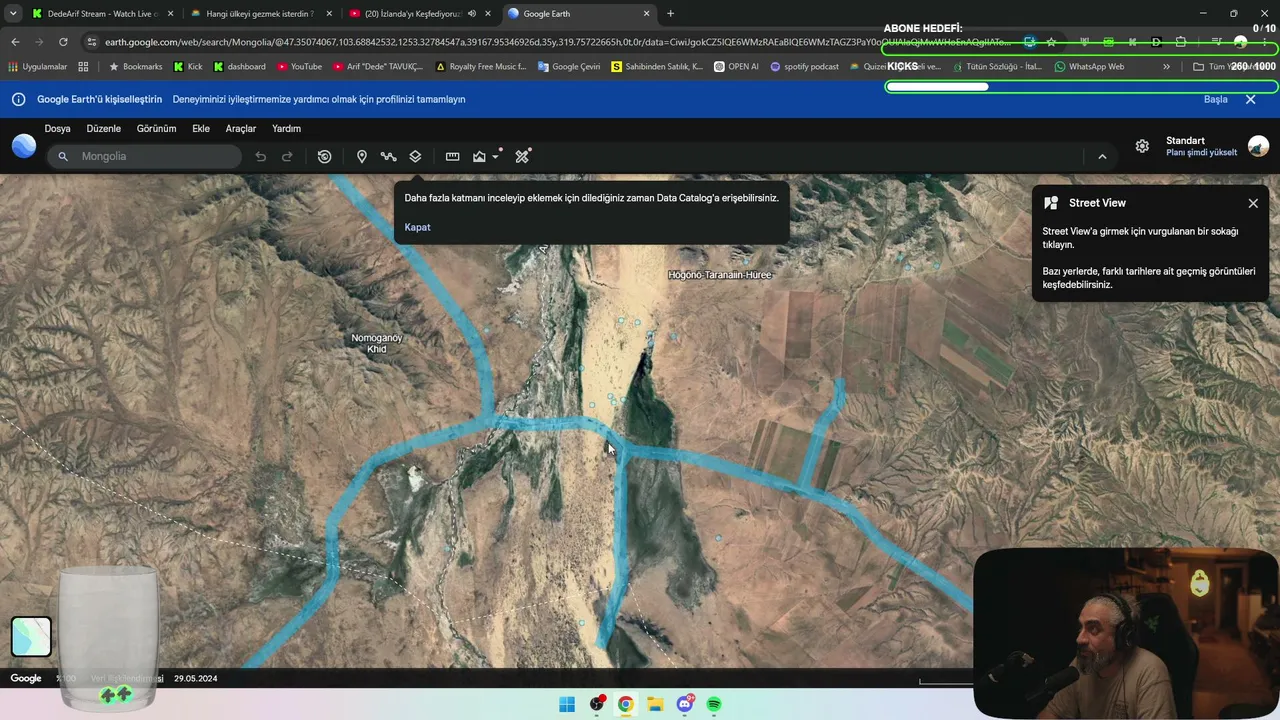Image resolution: width=1280 pixels, height=720 pixels.
Task: Select the draw path or polygon tool
Action: tap(388, 157)
